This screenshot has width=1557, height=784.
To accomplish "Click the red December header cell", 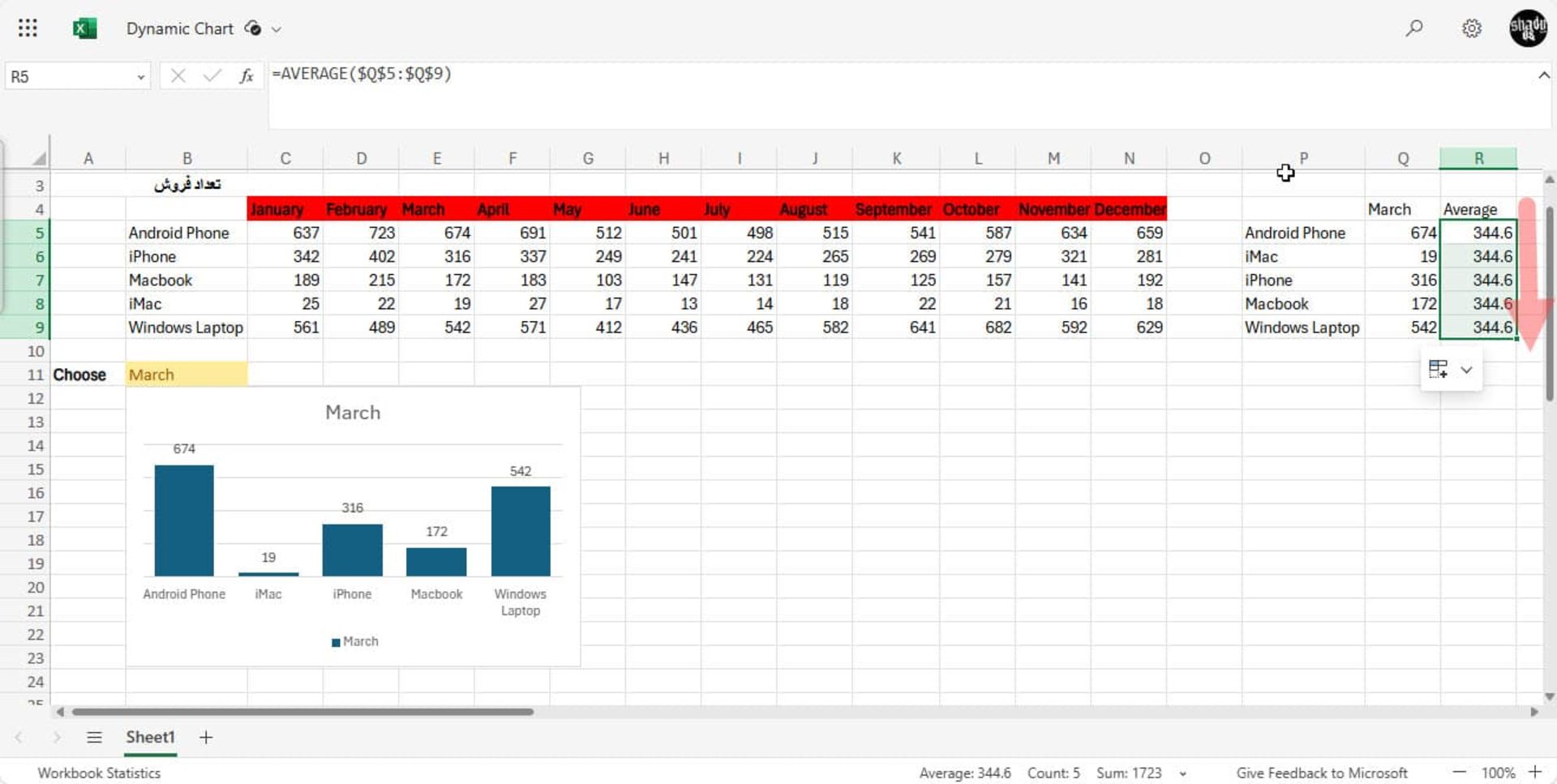I will [1130, 209].
